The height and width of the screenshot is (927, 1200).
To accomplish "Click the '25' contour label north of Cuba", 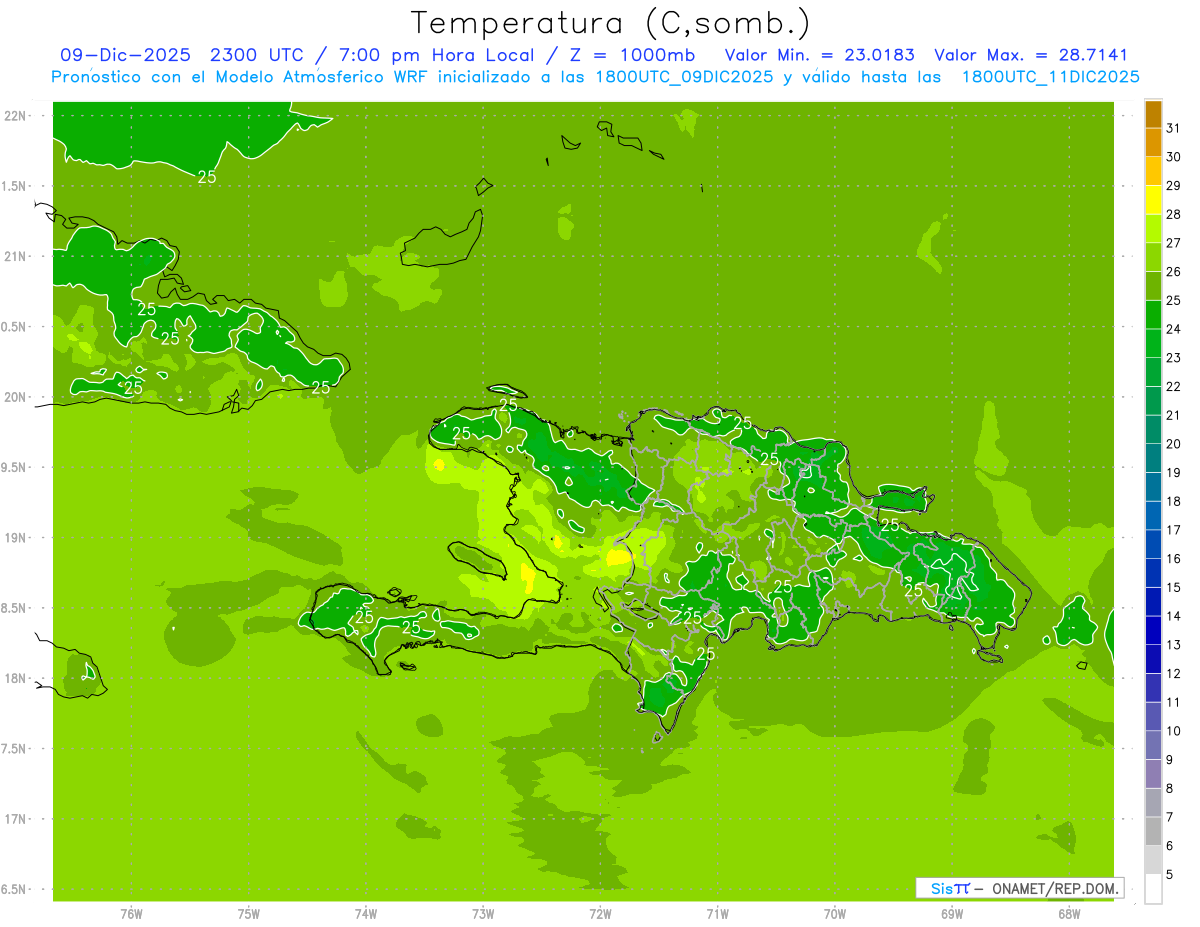I will [x=207, y=177].
